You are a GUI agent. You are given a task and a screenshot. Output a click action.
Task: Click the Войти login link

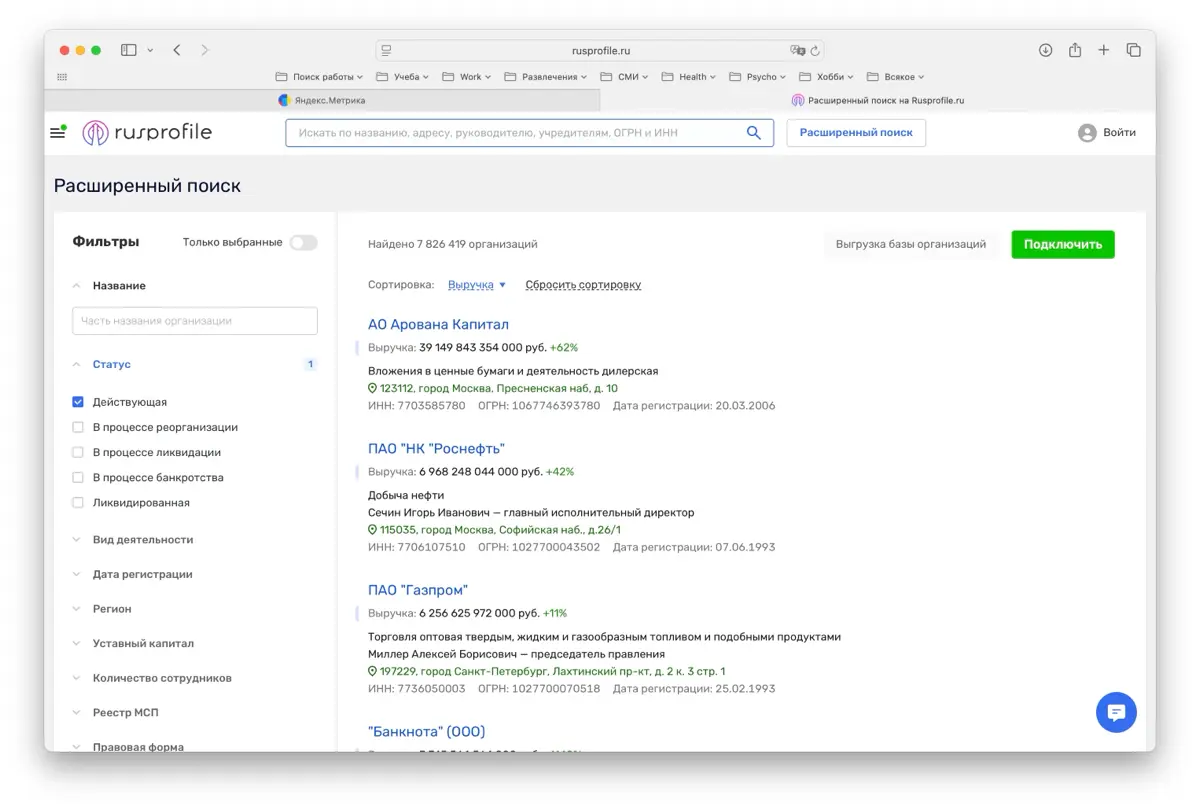click(1119, 133)
